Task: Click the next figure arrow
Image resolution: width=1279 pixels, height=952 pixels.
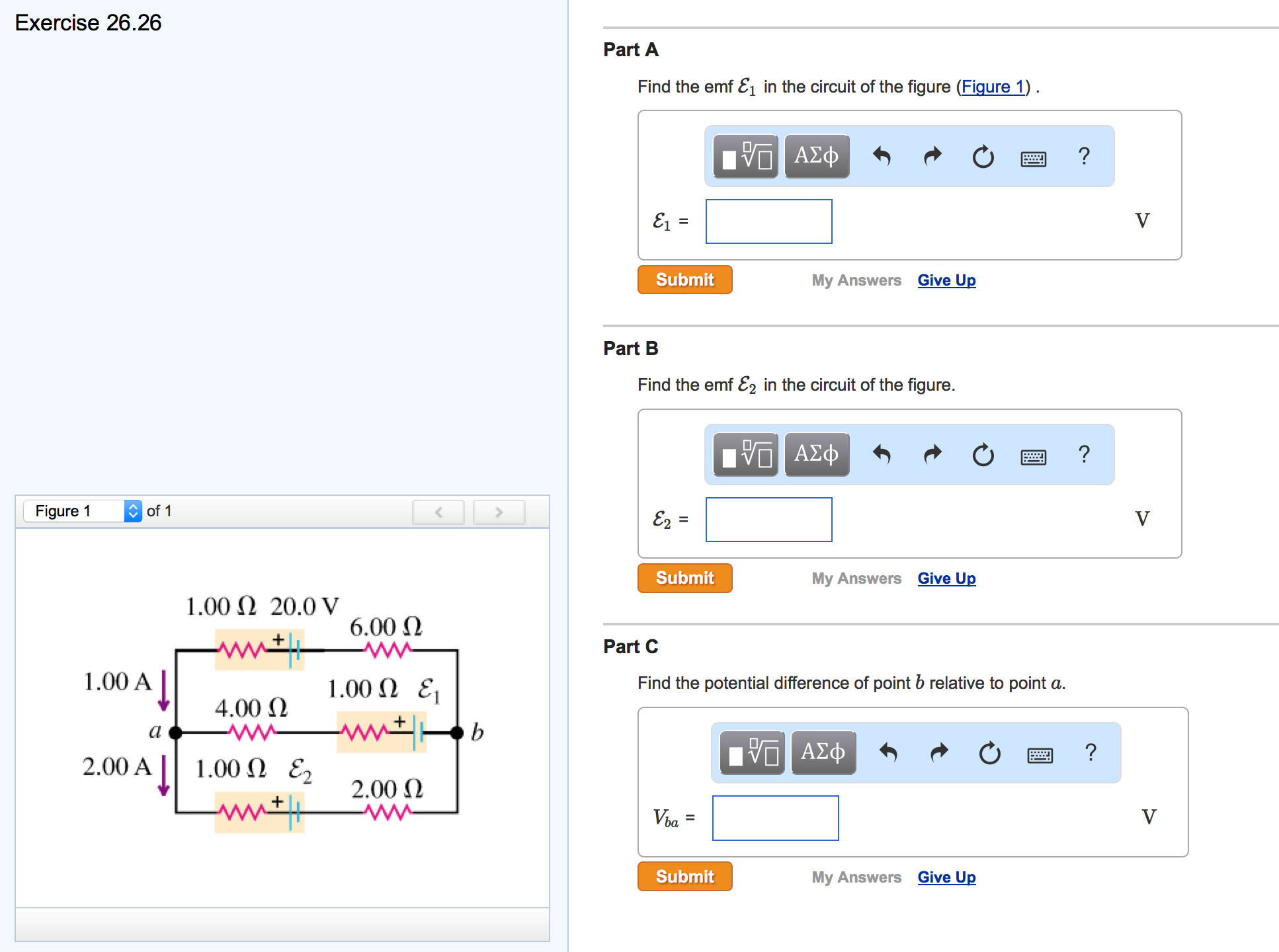Action: click(499, 512)
